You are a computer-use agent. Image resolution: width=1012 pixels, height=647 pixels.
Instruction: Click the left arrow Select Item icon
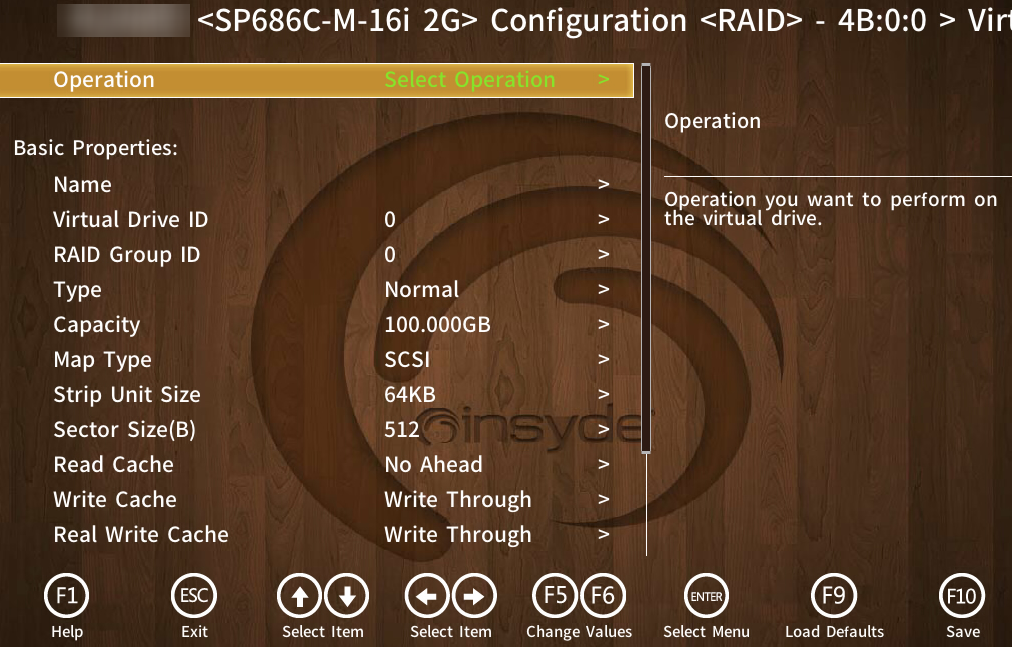tap(427, 595)
